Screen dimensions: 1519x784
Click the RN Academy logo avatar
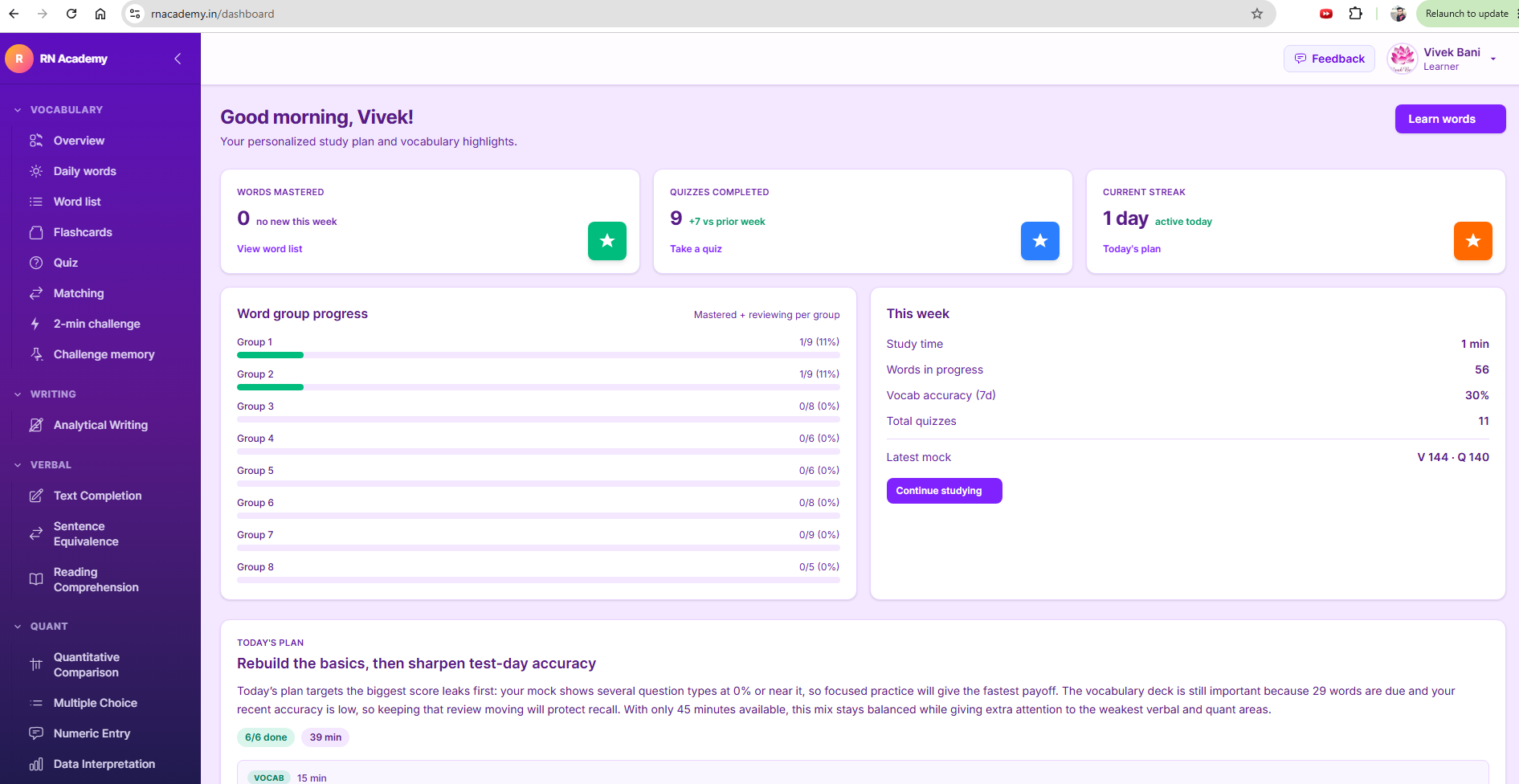click(19, 59)
